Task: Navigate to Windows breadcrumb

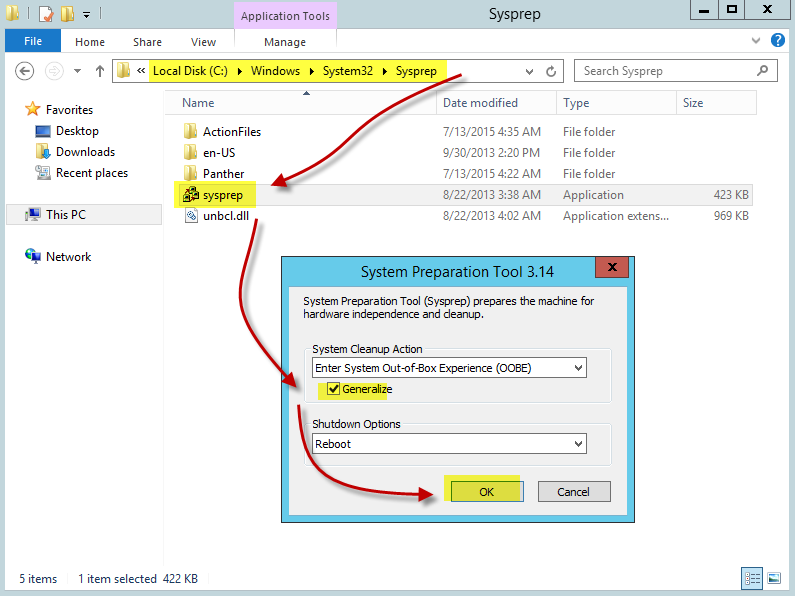Action: (x=275, y=71)
